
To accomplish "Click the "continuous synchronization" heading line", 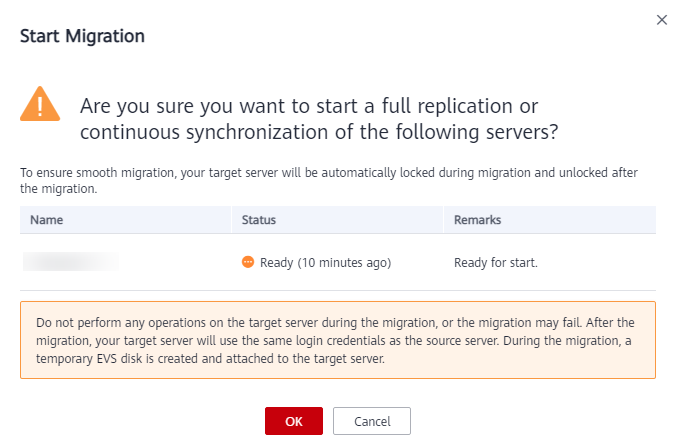I will tap(318, 131).
